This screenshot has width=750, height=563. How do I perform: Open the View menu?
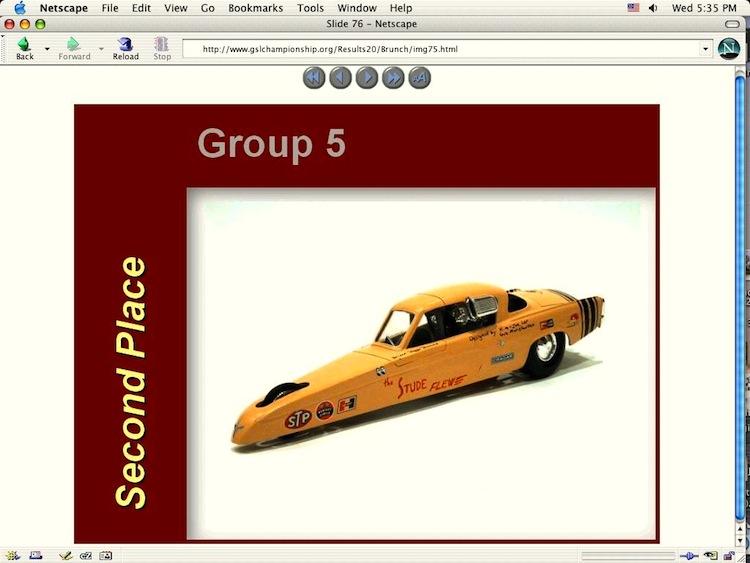[176, 8]
